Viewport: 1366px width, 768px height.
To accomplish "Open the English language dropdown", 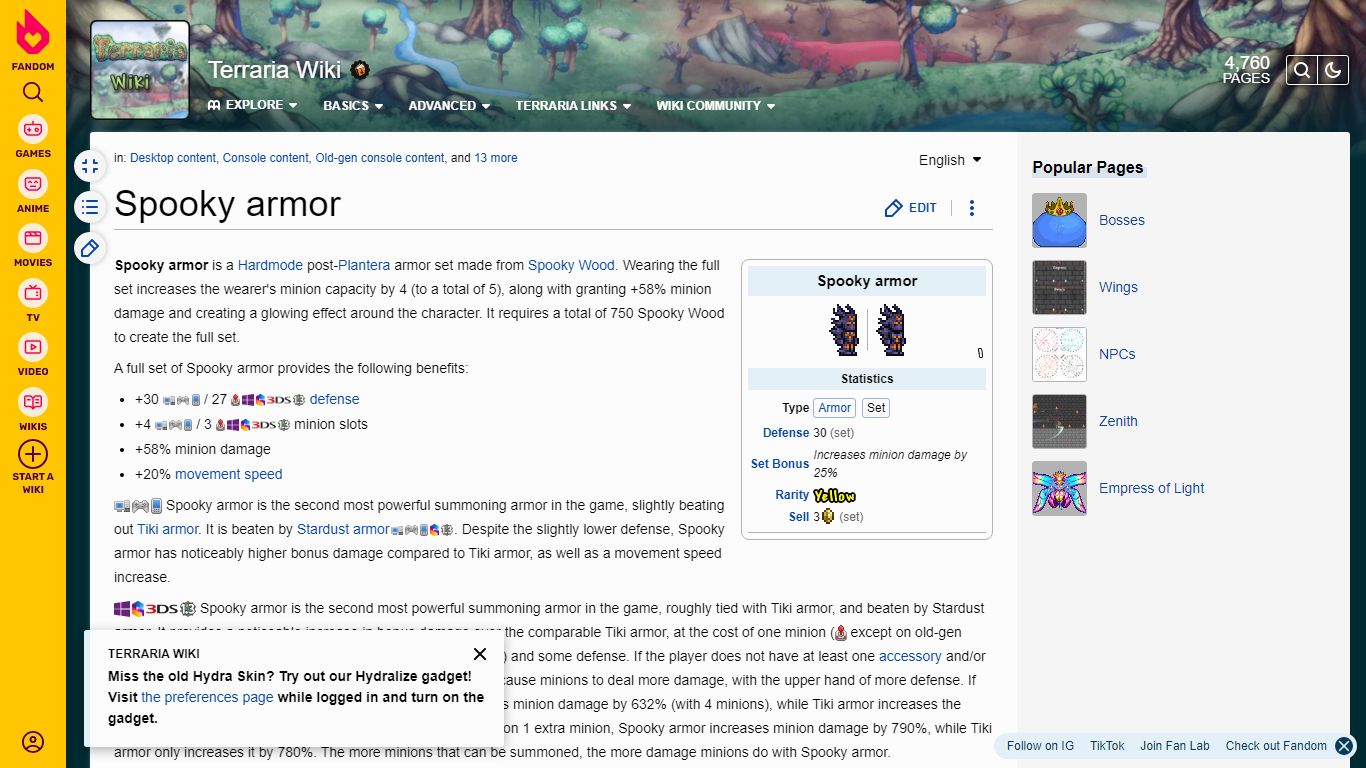I will click(x=950, y=160).
